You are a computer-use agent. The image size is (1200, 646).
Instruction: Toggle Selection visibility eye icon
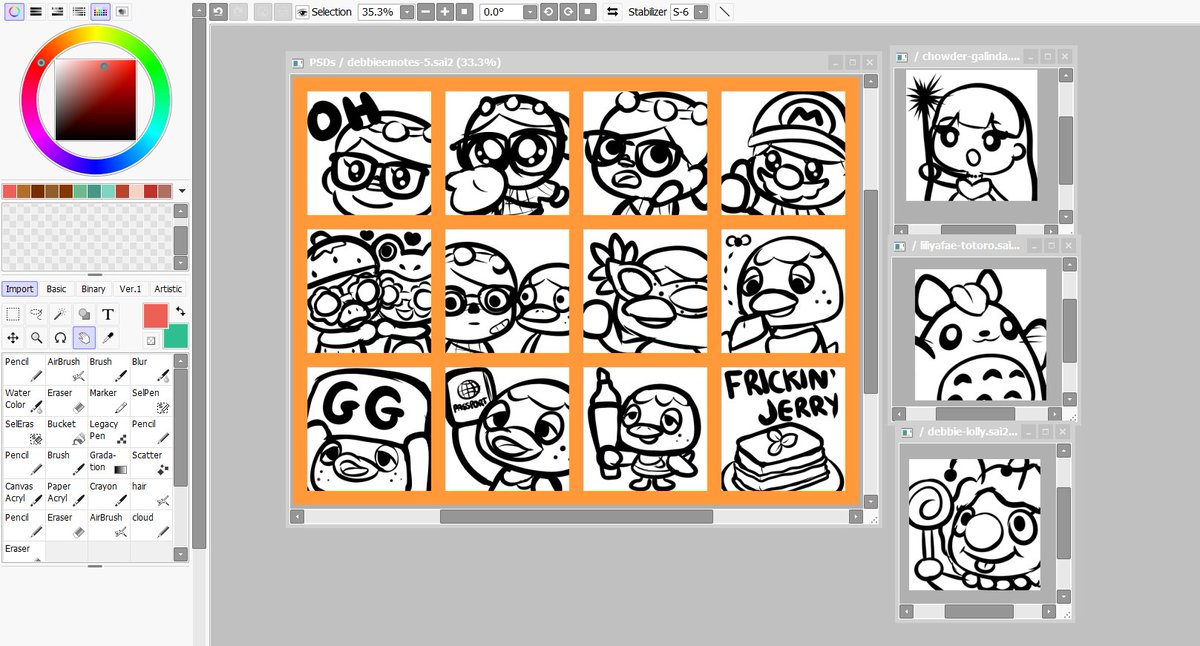[x=301, y=12]
